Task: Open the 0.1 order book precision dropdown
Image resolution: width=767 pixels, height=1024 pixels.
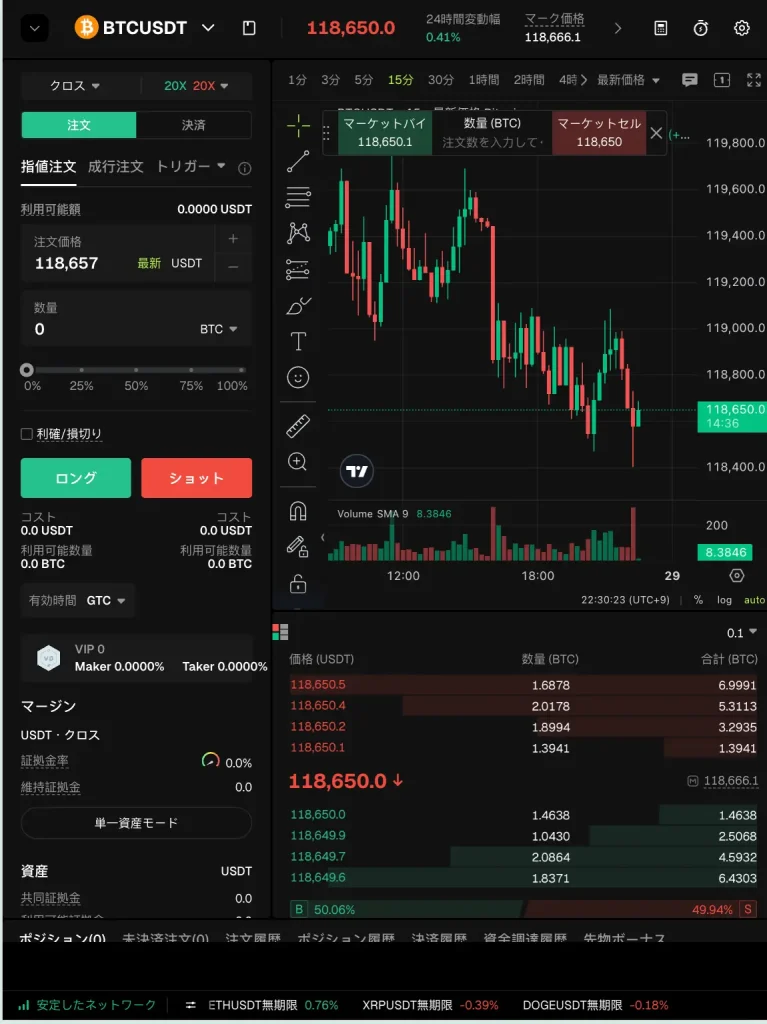Action: [x=742, y=632]
